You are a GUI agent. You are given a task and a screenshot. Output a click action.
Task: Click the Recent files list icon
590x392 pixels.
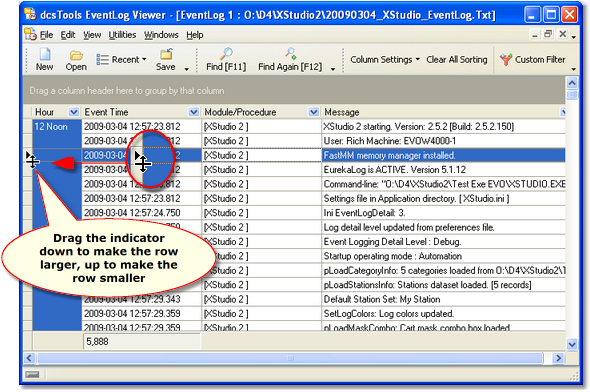pyautogui.click(x=102, y=59)
